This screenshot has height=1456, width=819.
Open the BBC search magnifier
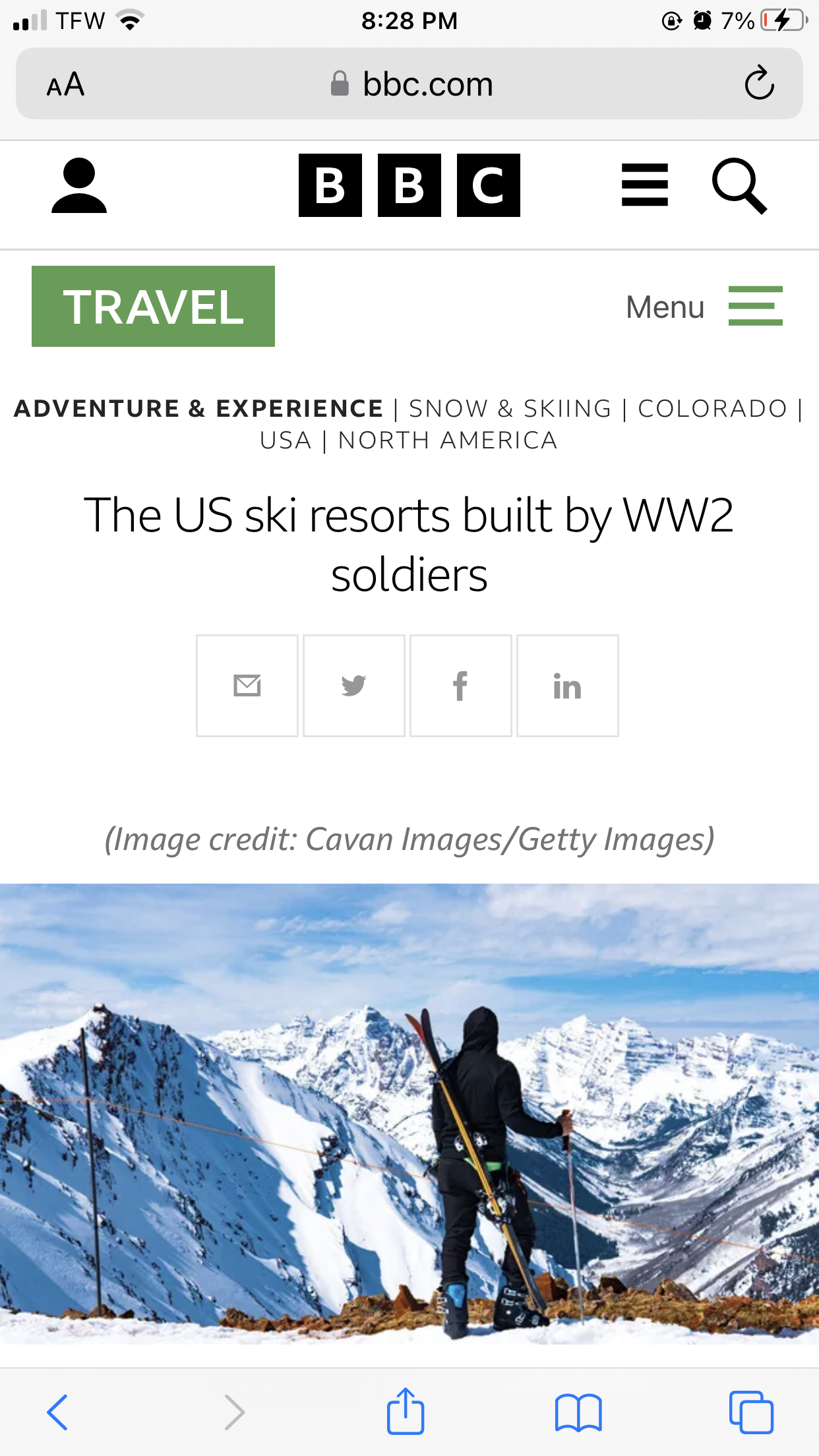point(739,185)
